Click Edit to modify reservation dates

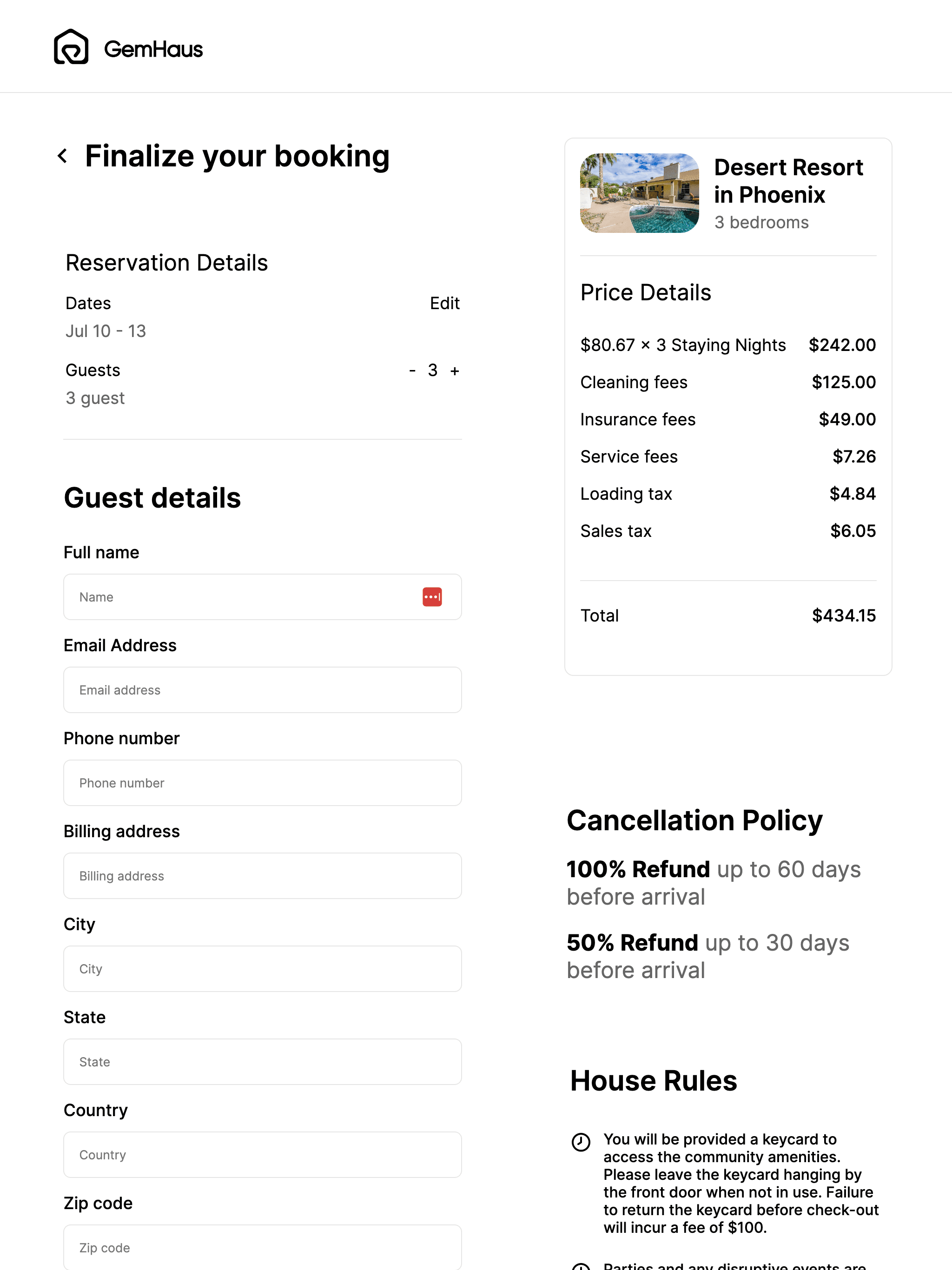[x=445, y=303]
